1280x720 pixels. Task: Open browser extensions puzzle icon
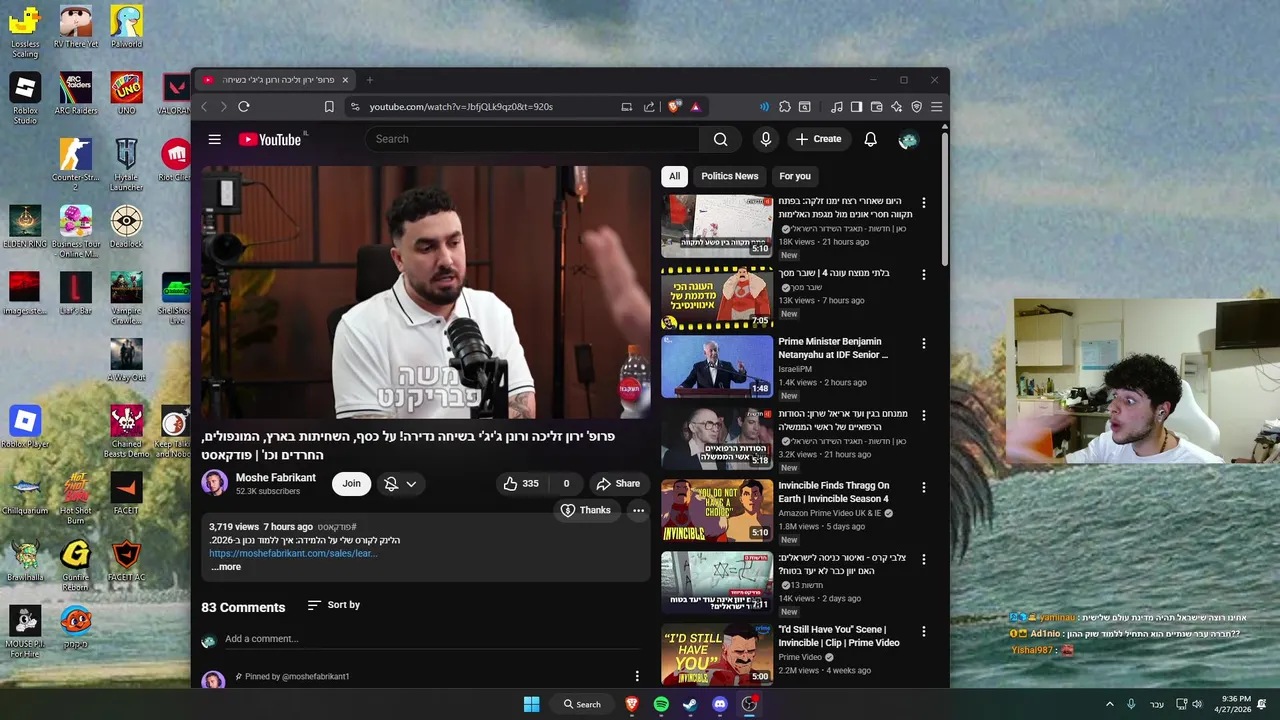tap(785, 107)
